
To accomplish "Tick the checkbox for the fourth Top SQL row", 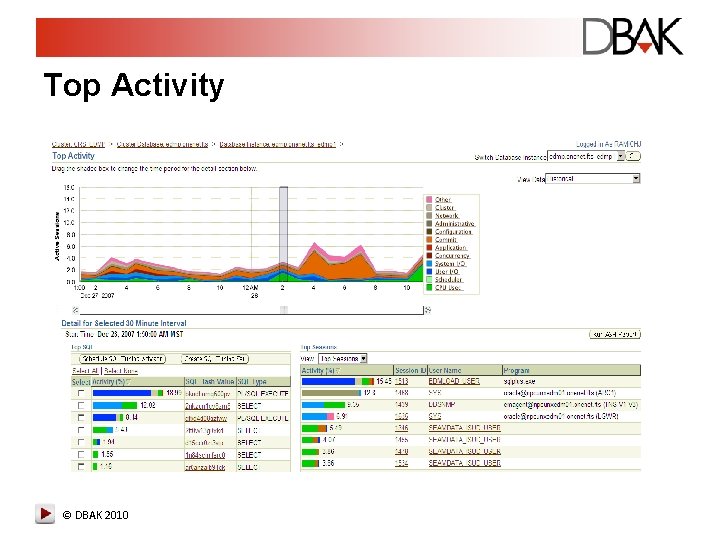I will pos(81,430).
